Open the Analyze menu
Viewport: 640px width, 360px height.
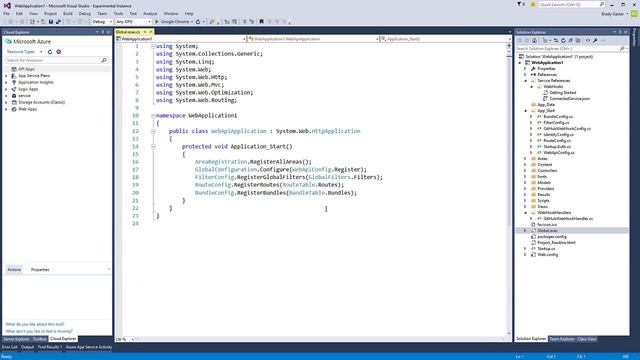(x=150, y=13)
